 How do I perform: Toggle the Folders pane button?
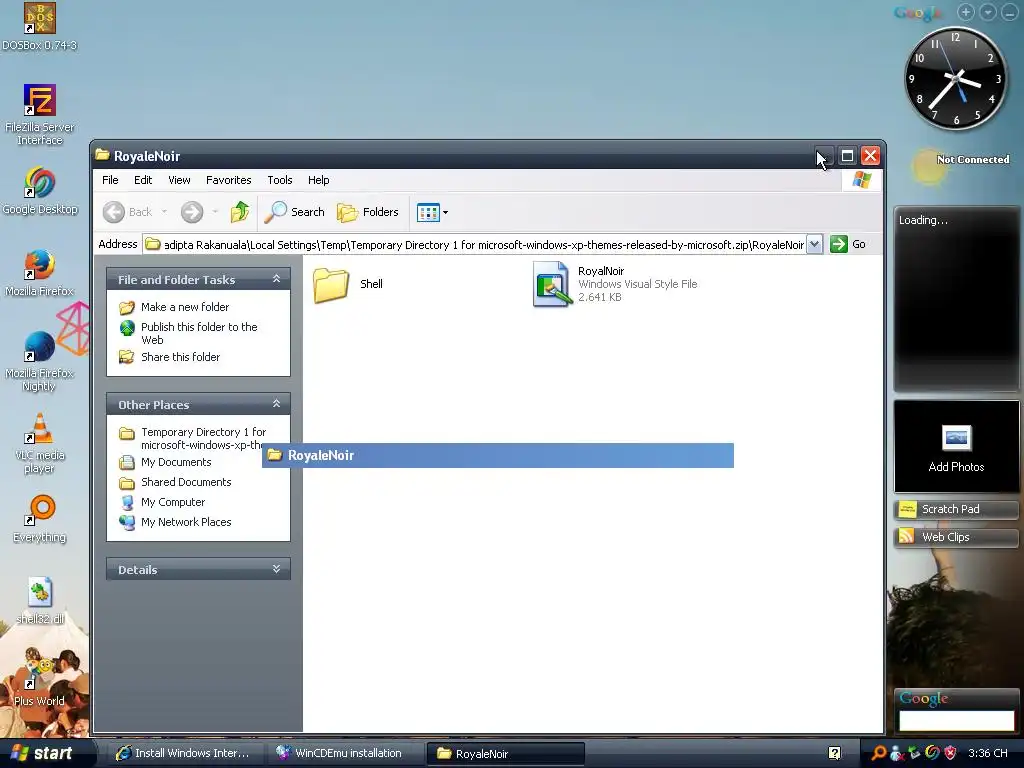[368, 212]
